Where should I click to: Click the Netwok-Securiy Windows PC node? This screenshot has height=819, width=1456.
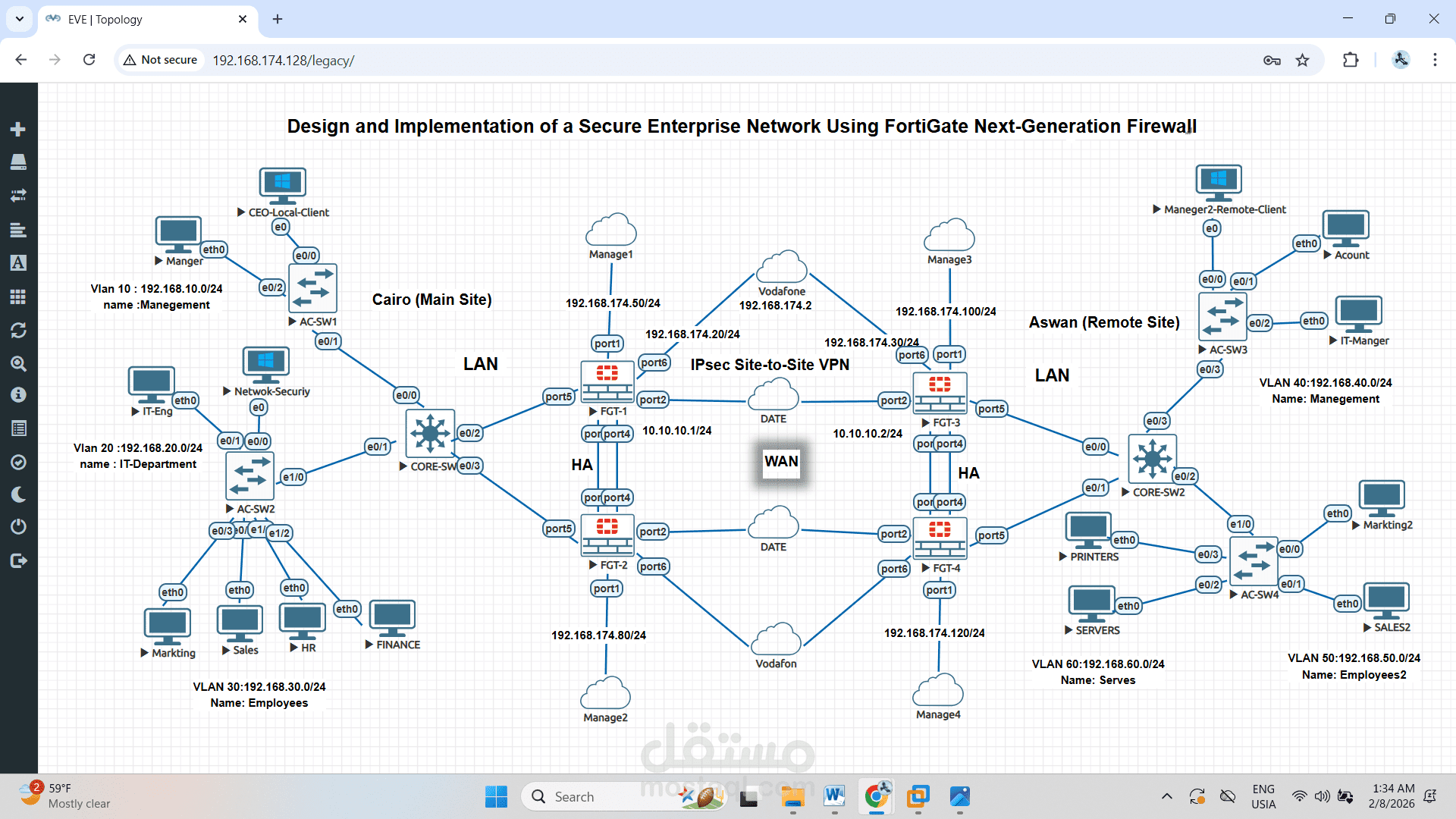(266, 366)
